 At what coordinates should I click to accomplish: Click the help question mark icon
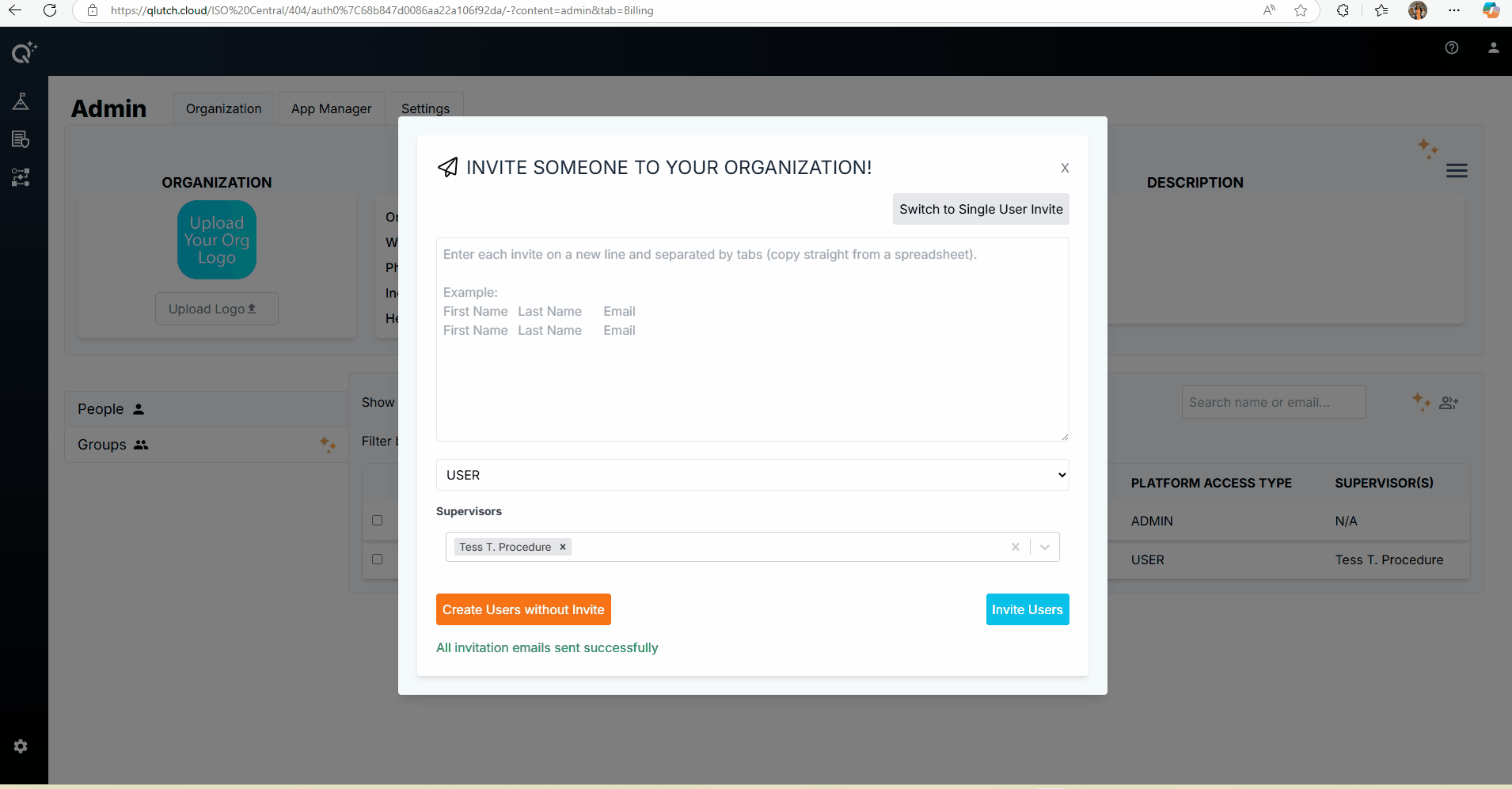[x=1452, y=47]
